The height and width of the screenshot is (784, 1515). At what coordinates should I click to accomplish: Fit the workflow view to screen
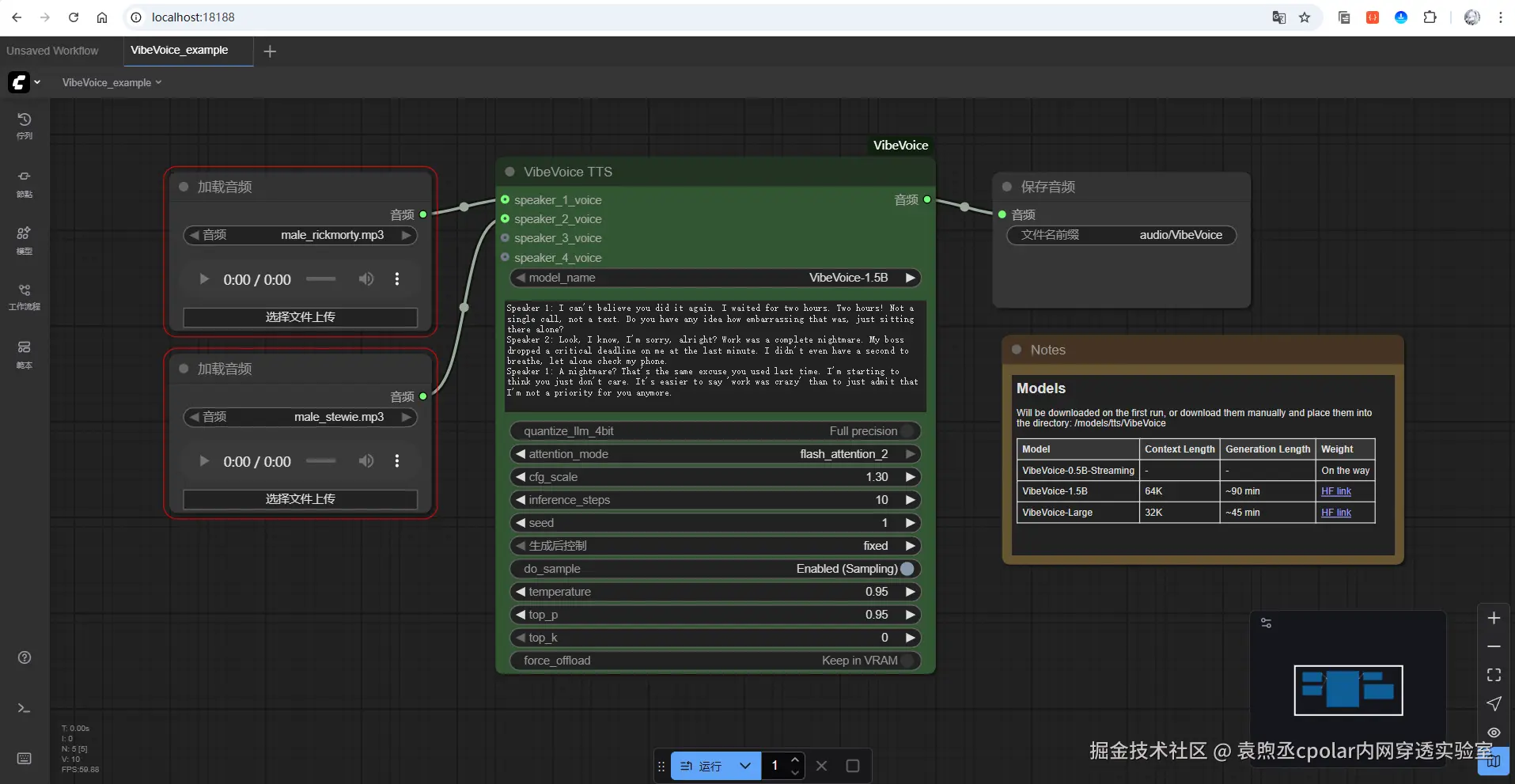[x=1494, y=675]
